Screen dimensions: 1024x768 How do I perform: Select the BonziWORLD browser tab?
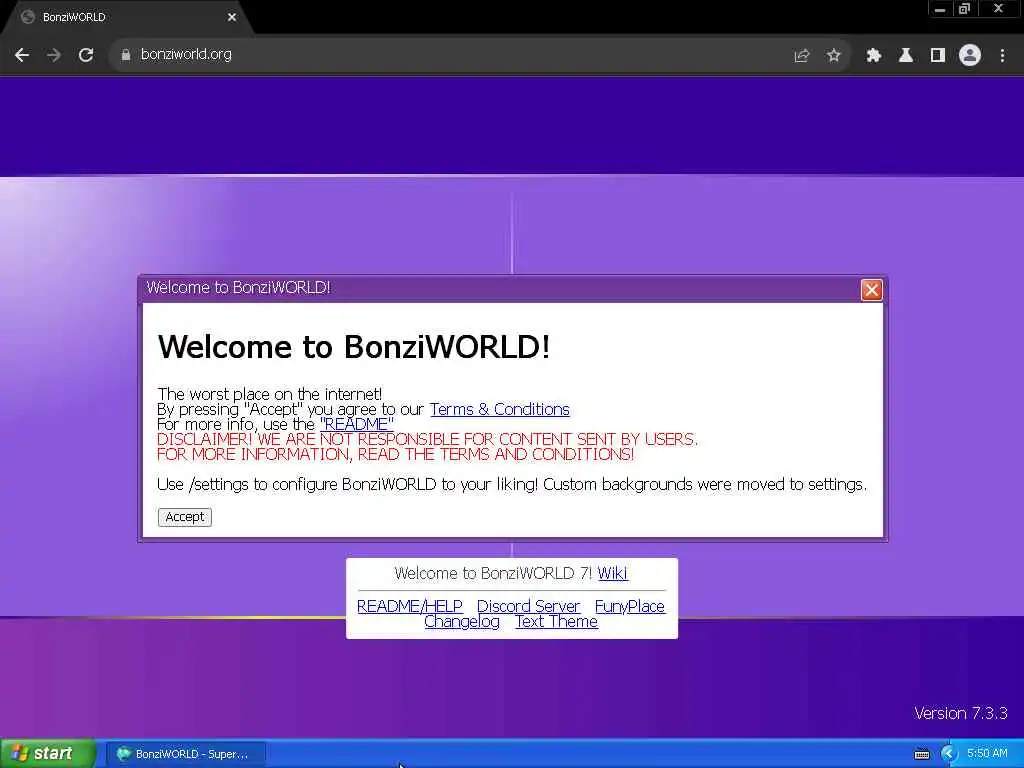click(x=127, y=17)
